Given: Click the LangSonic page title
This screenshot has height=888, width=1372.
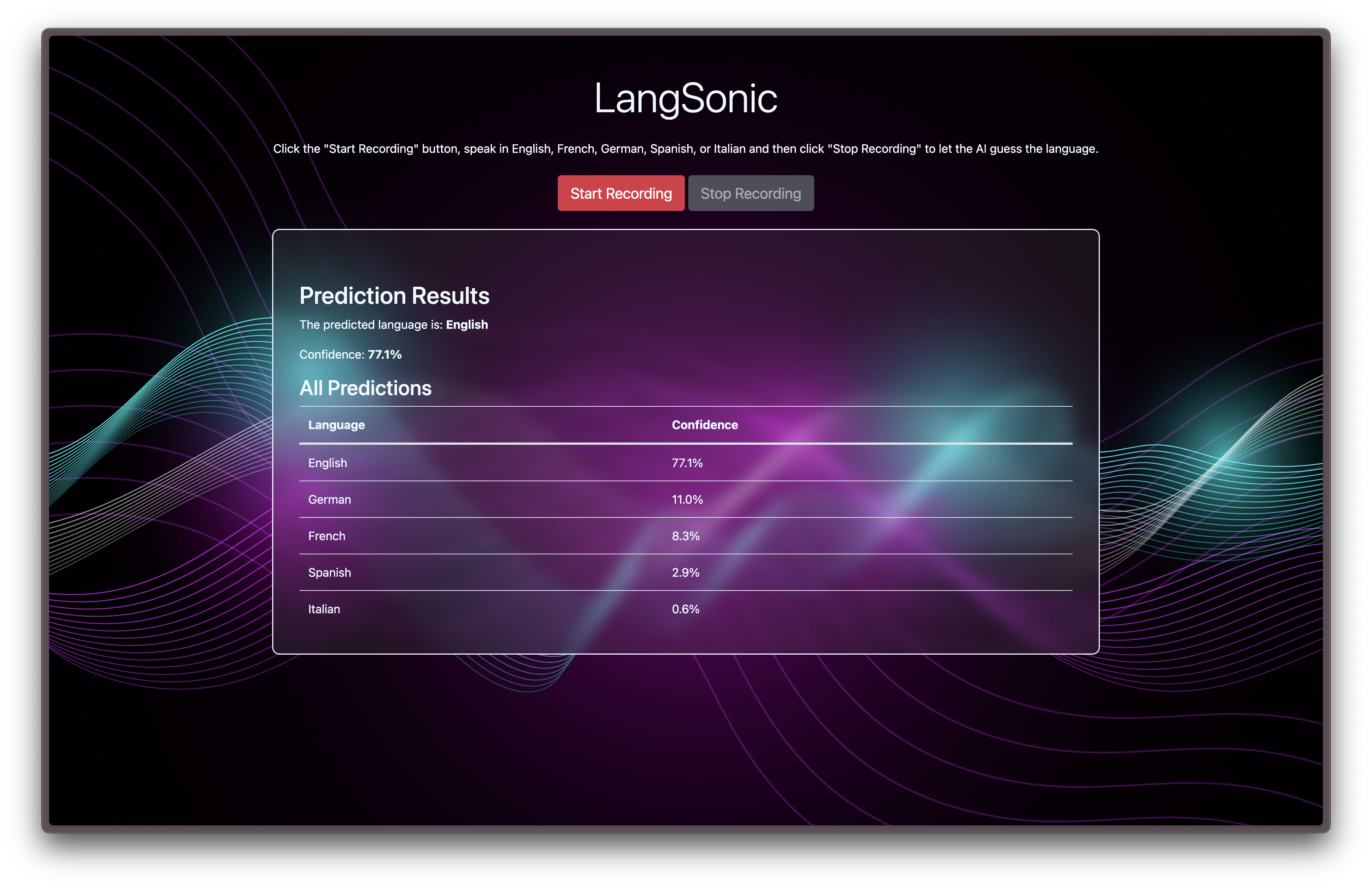Looking at the screenshot, I should pyautogui.click(x=685, y=98).
